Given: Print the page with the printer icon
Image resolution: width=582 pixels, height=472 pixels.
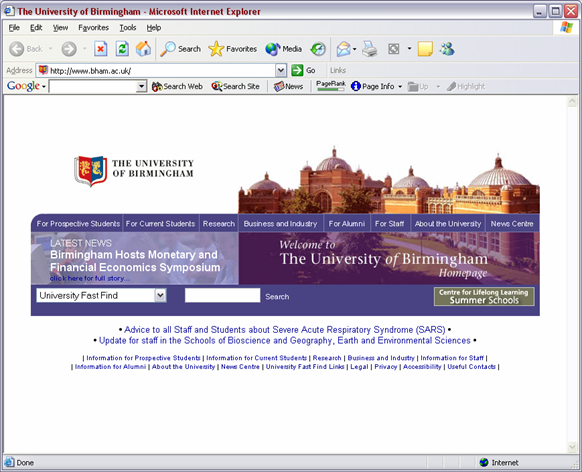Looking at the screenshot, I should coord(370,49).
